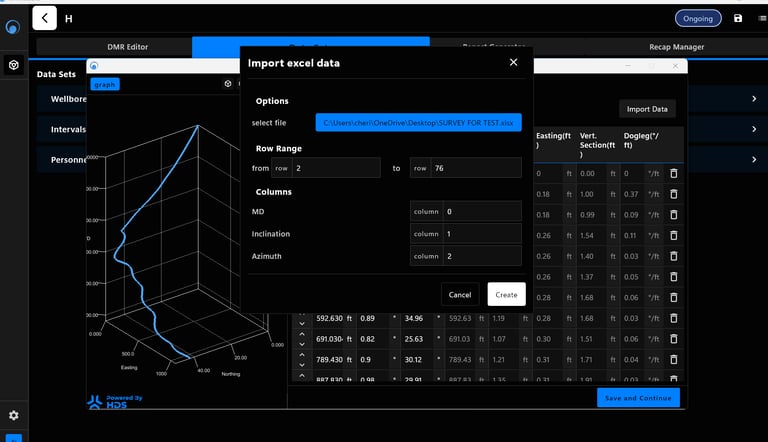
Task: Delete the 789.430 ft survey row
Action: coord(674,360)
